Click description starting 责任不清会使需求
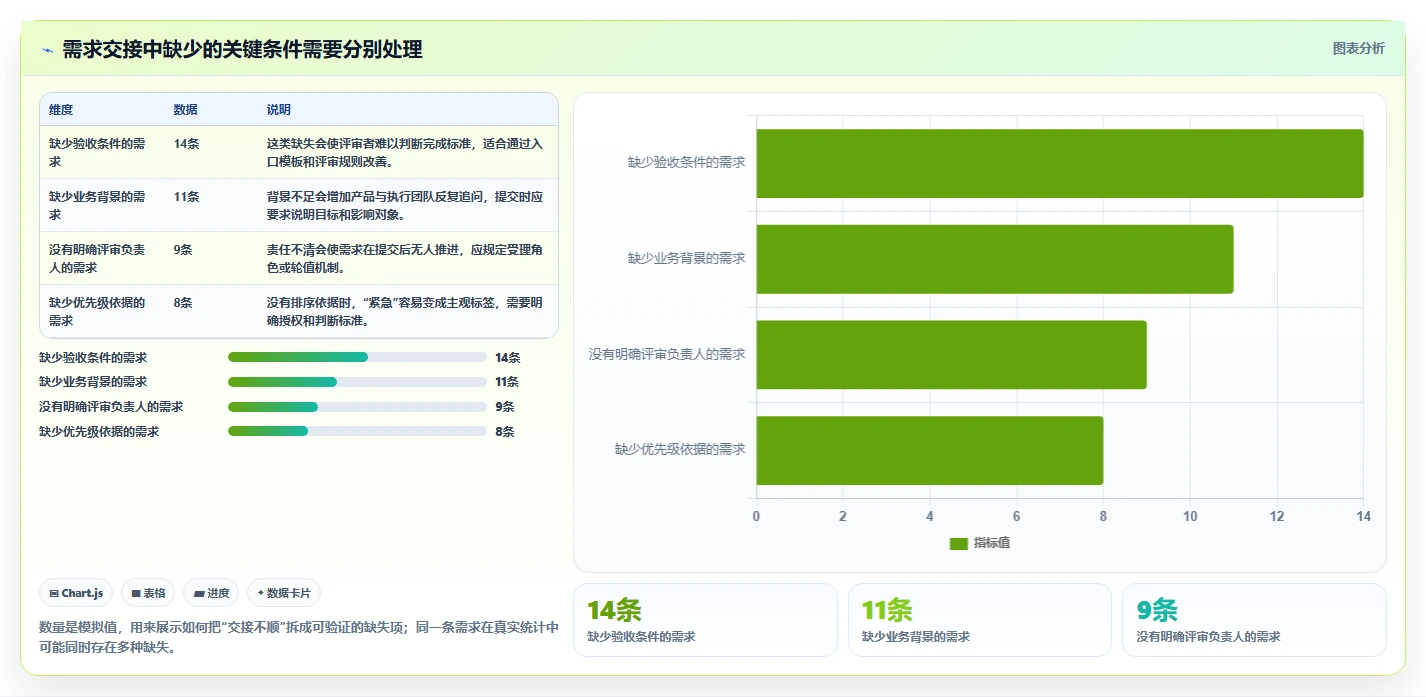The image size is (1426, 697). pyautogui.click(x=405, y=258)
